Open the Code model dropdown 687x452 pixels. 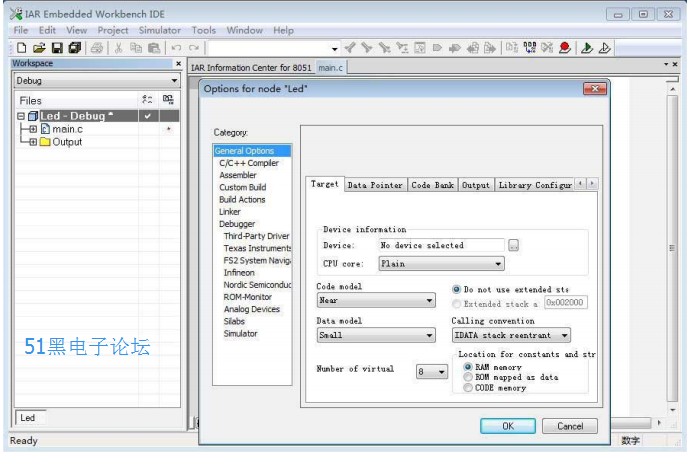(x=376, y=300)
